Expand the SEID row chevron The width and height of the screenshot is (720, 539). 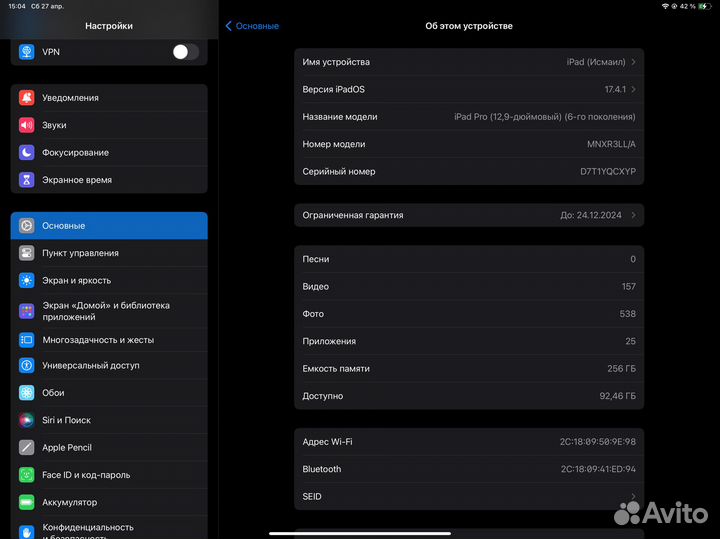point(634,496)
